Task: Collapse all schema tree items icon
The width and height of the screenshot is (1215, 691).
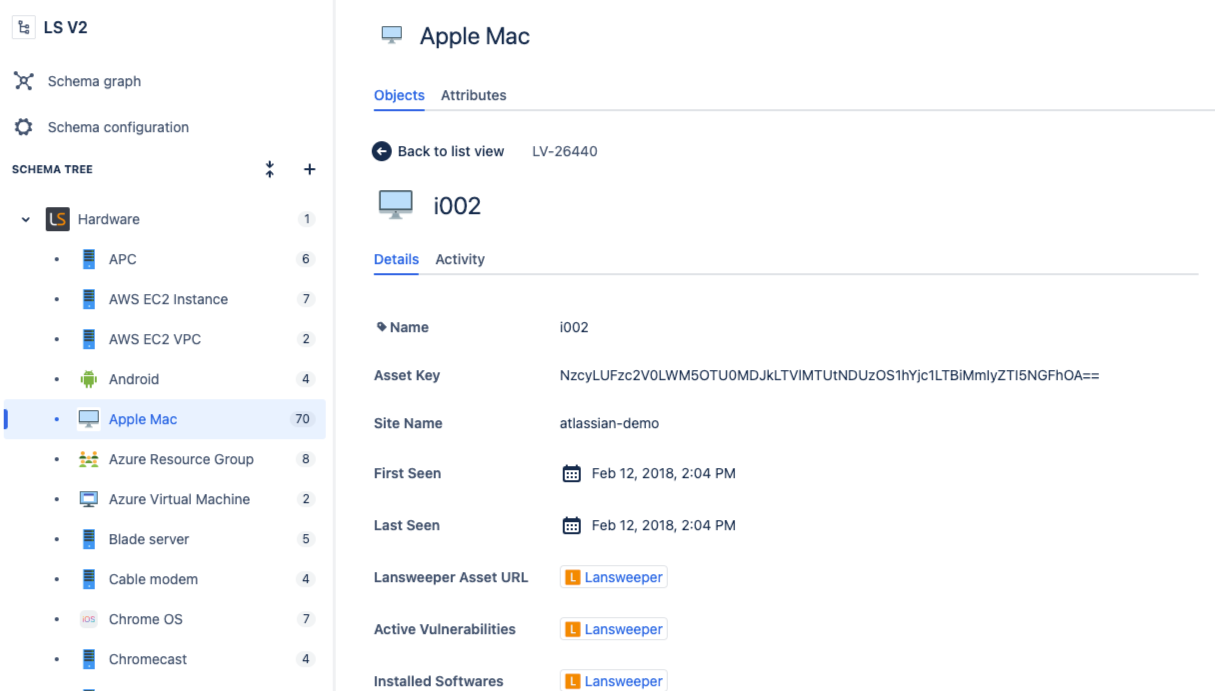Action: pos(269,169)
